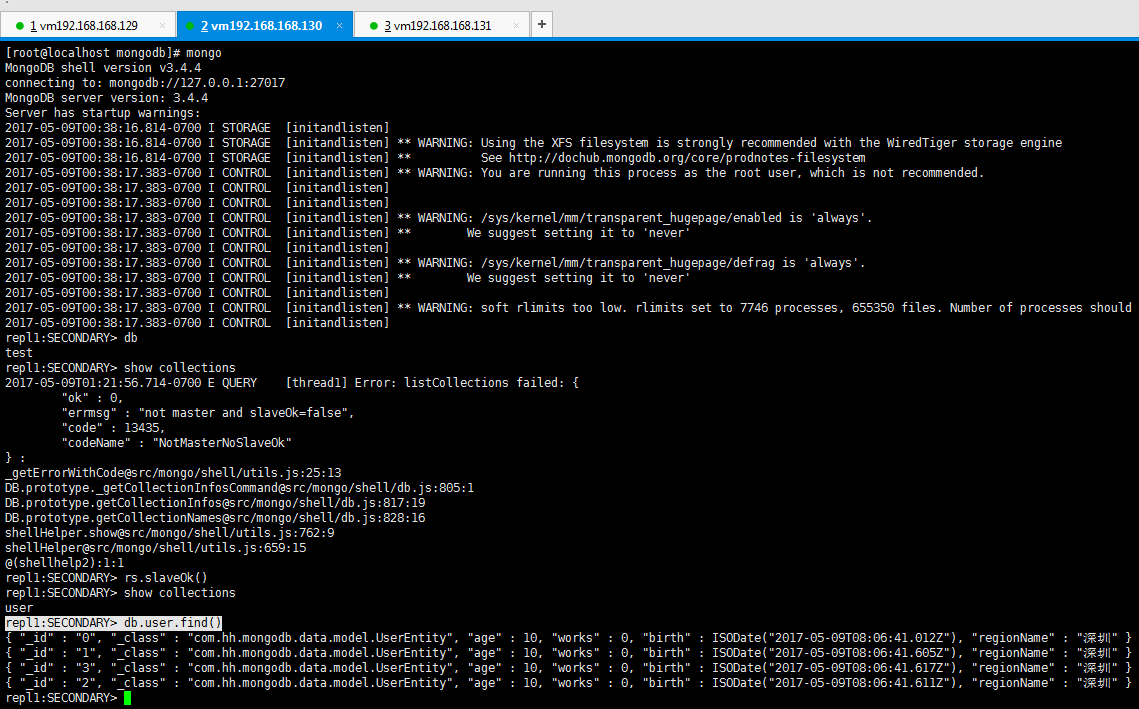
Task: Click the "repl1:SECONDARY> db" command line
Action: 71,338
